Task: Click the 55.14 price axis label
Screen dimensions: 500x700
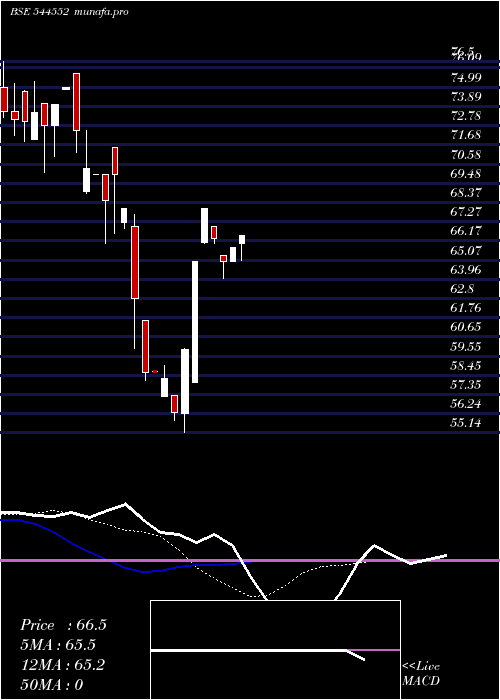Action: (466, 422)
